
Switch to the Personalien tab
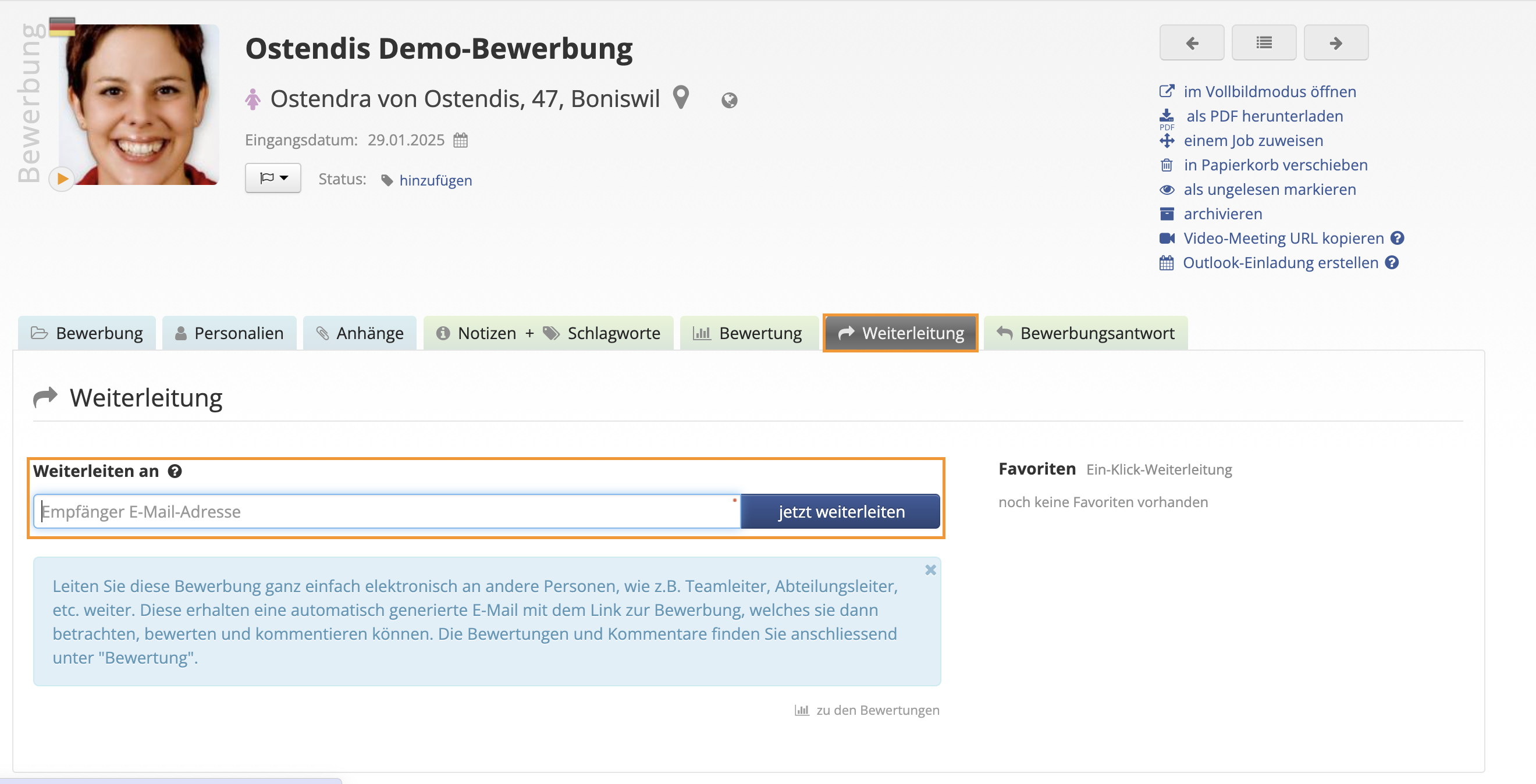click(230, 333)
